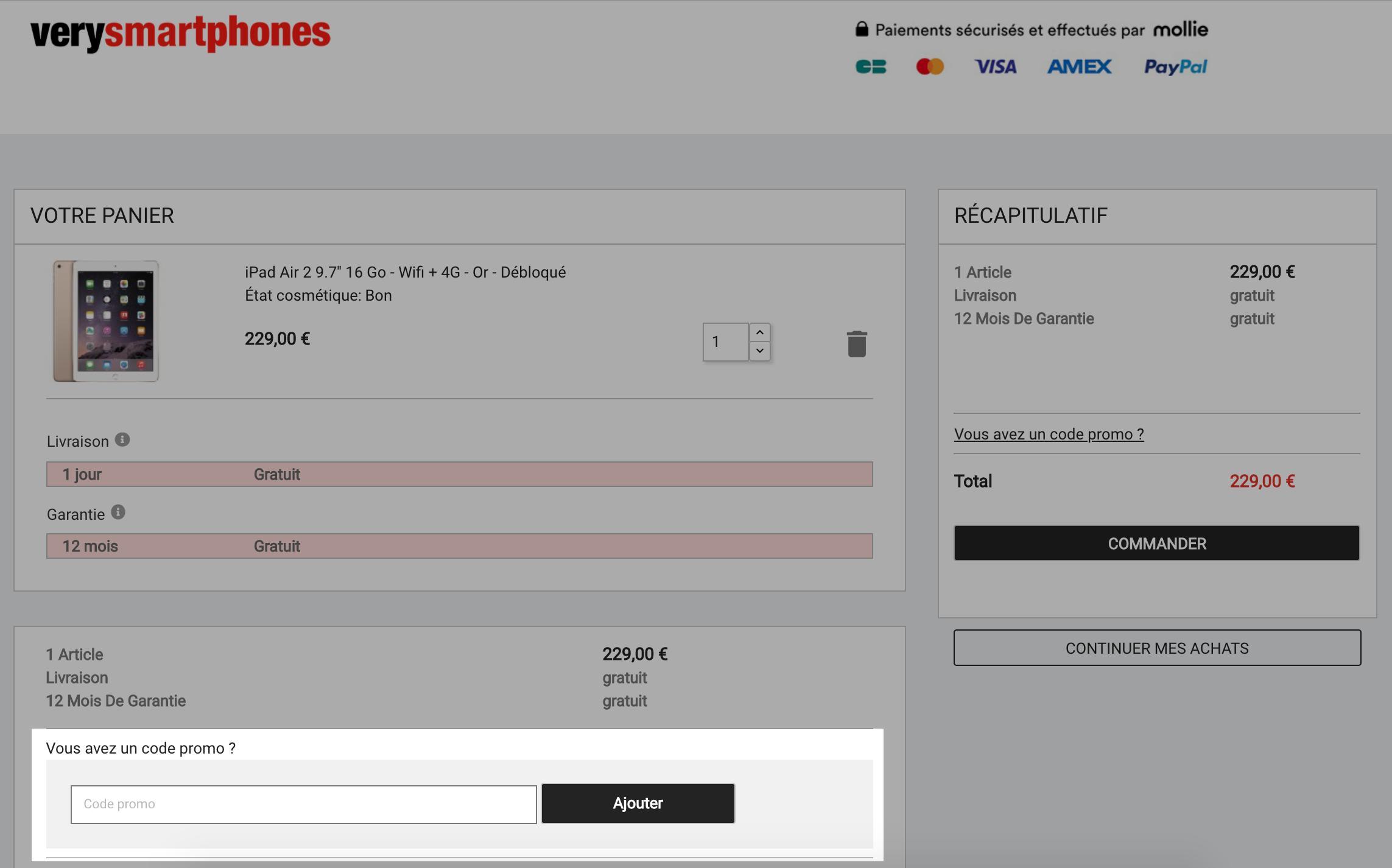This screenshot has height=868, width=1392.
Task: Open the Livraison info icon
Action: point(122,439)
